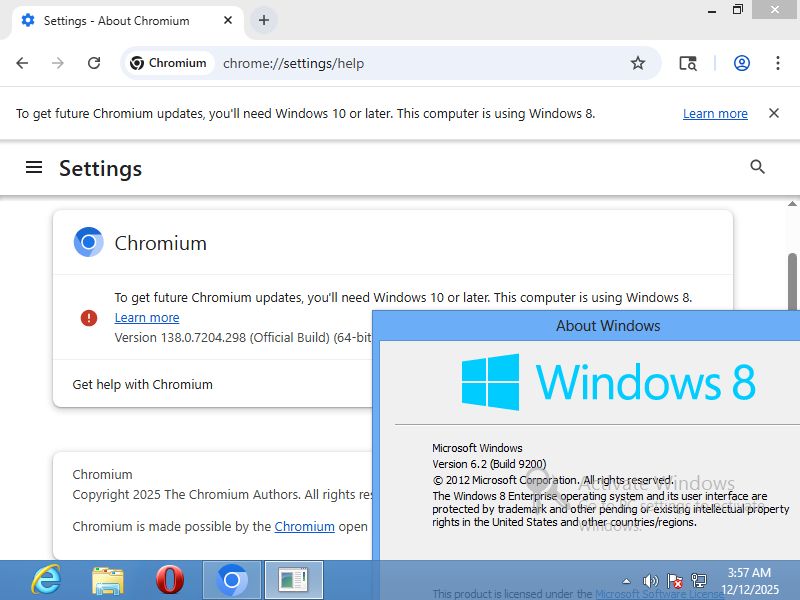Screen dimensions: 800x600
Task: Navigate back with the back arrow
Action: pos(22,62)
